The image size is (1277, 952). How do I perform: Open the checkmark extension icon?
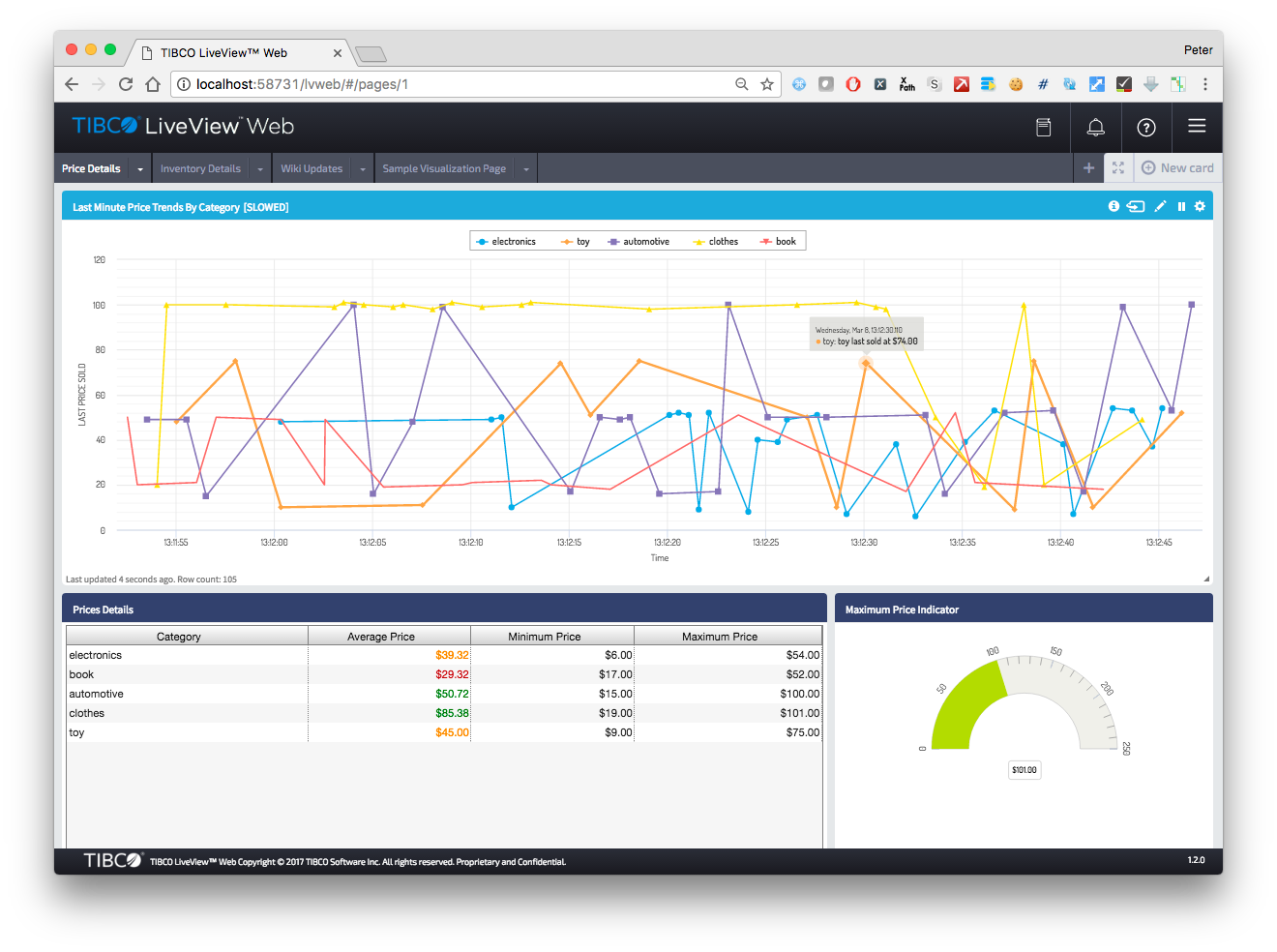(x=1124, y=84)
